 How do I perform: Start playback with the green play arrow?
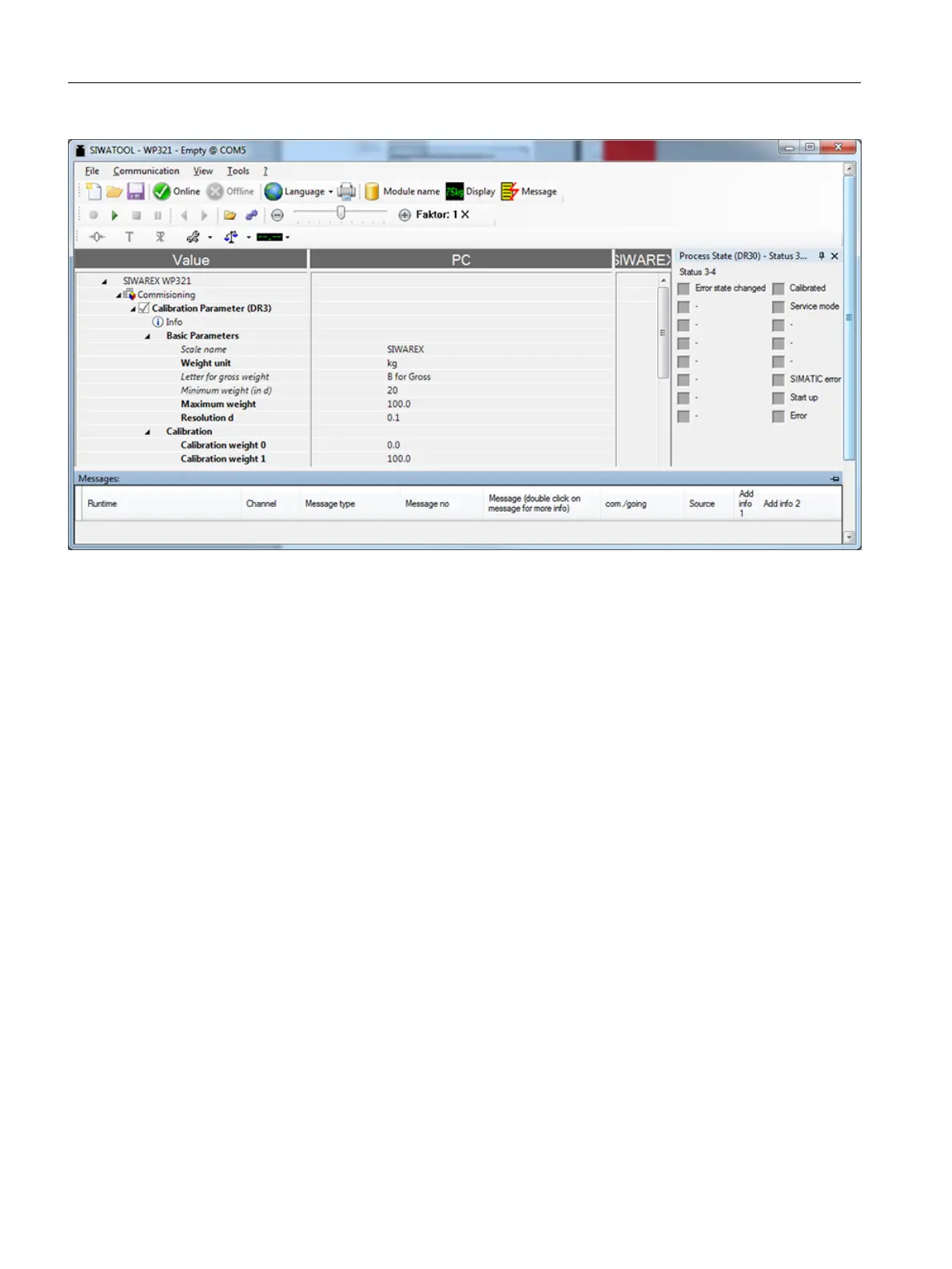pyautogui.click(x=115, y=215)
